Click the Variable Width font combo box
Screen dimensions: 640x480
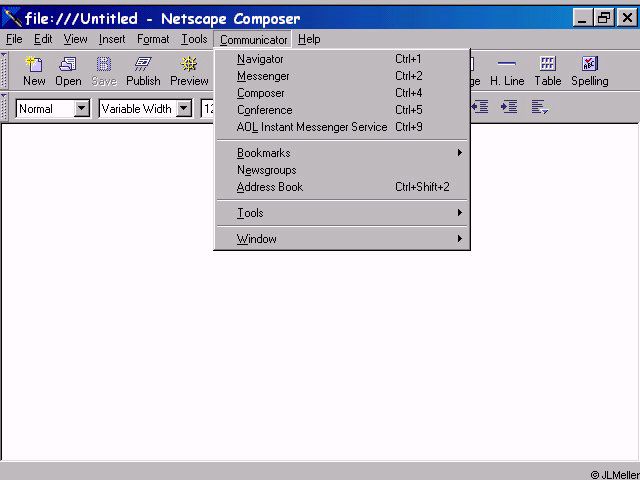145,109
